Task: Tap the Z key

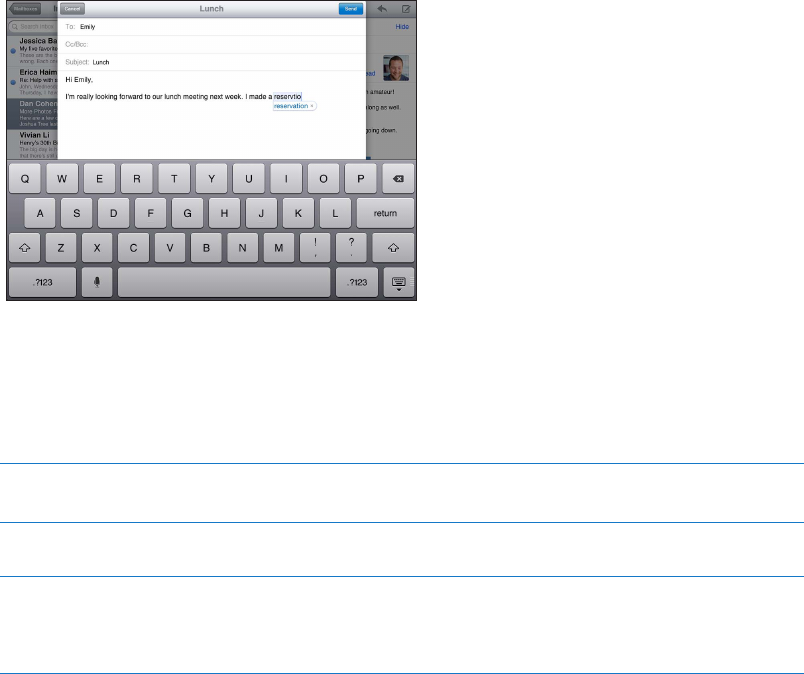Action: 61,248
